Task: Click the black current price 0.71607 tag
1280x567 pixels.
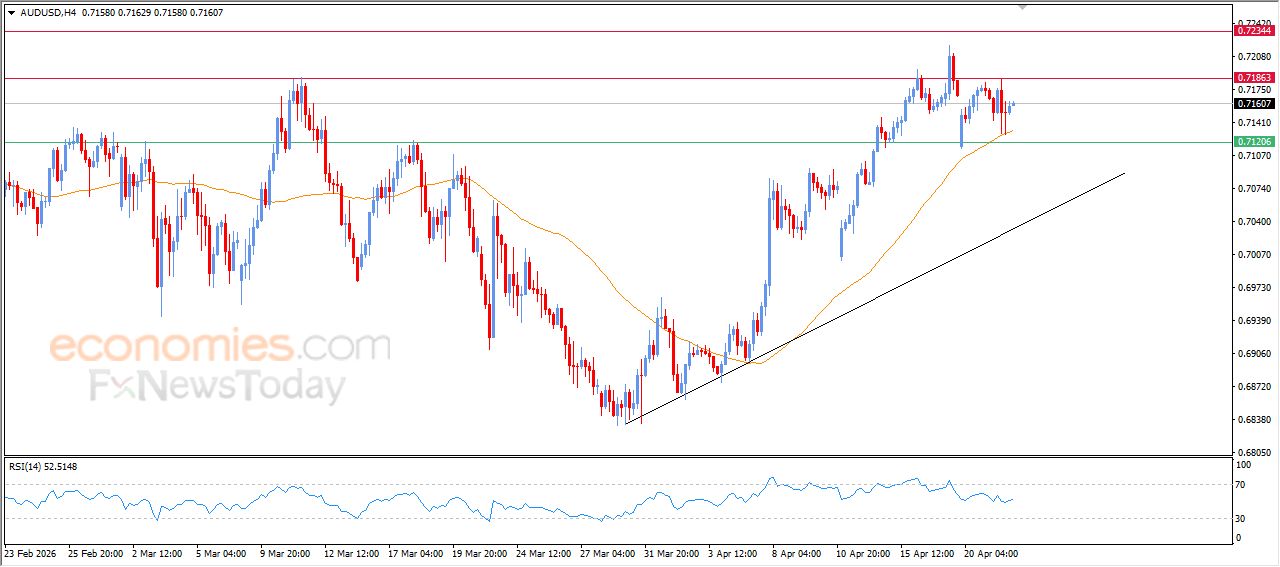Action: point(1254,104)
